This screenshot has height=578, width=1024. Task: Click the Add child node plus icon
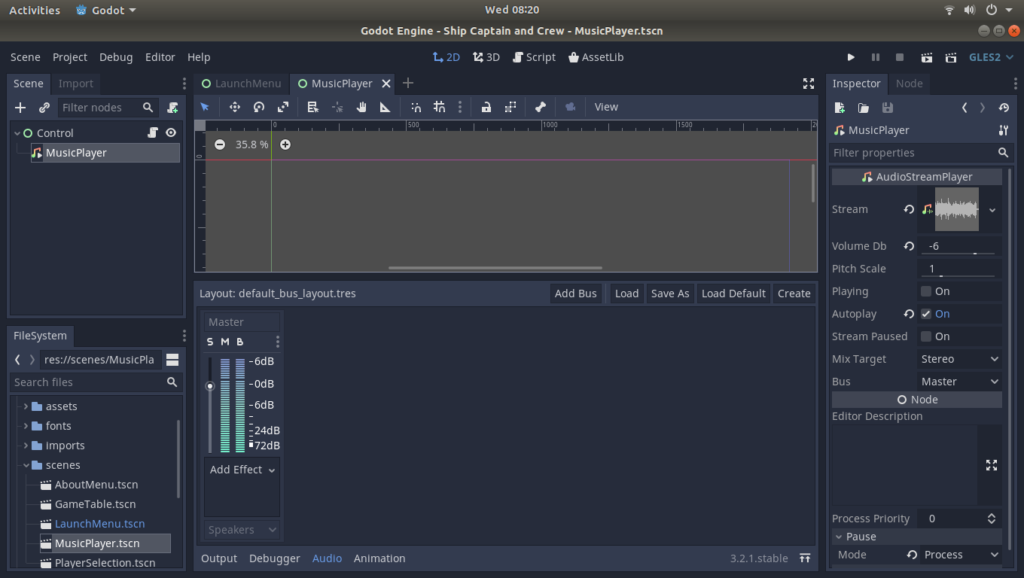pyautogui.click(x=20, y=107)
